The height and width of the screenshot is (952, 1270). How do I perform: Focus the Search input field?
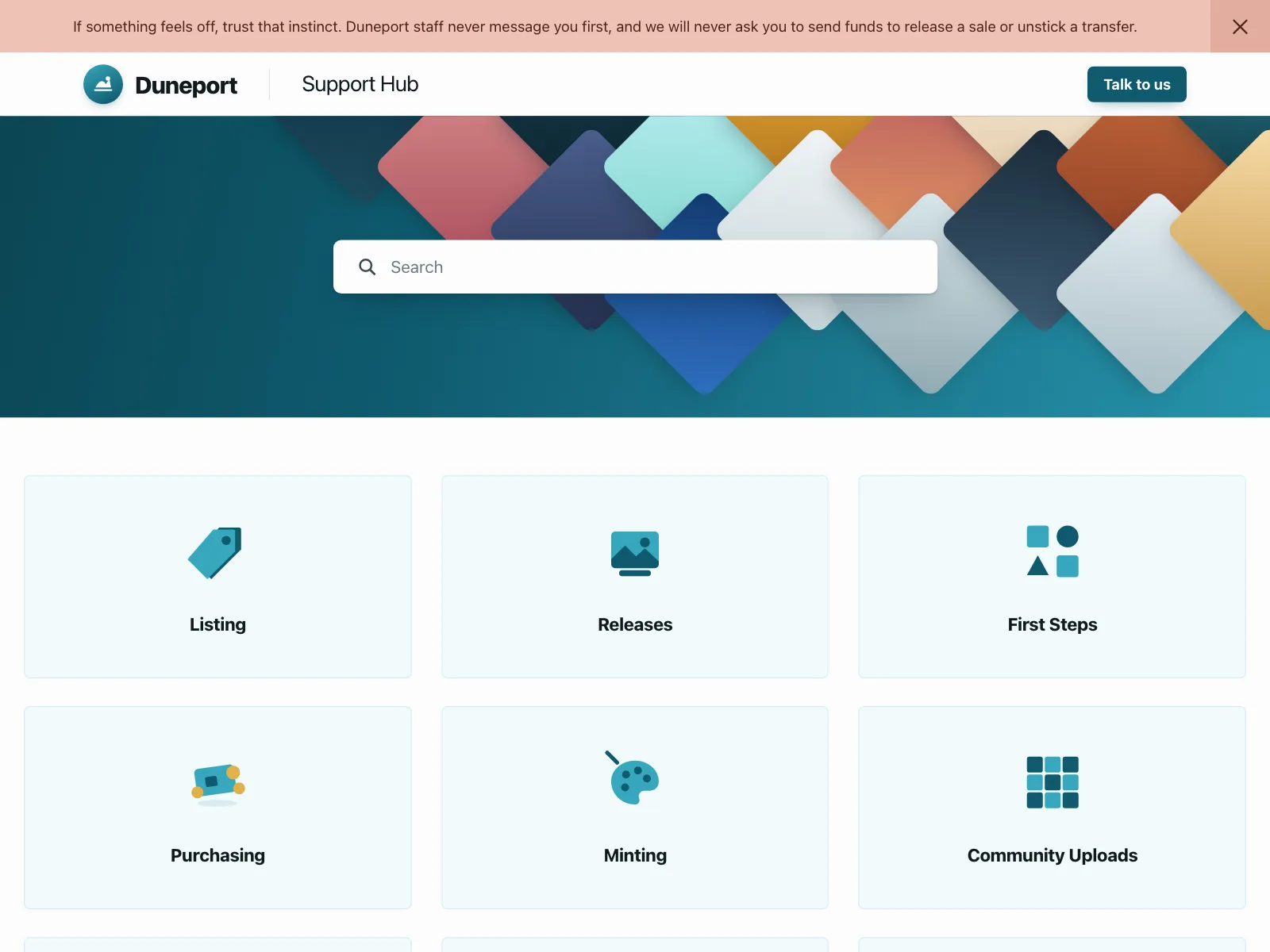635,267
